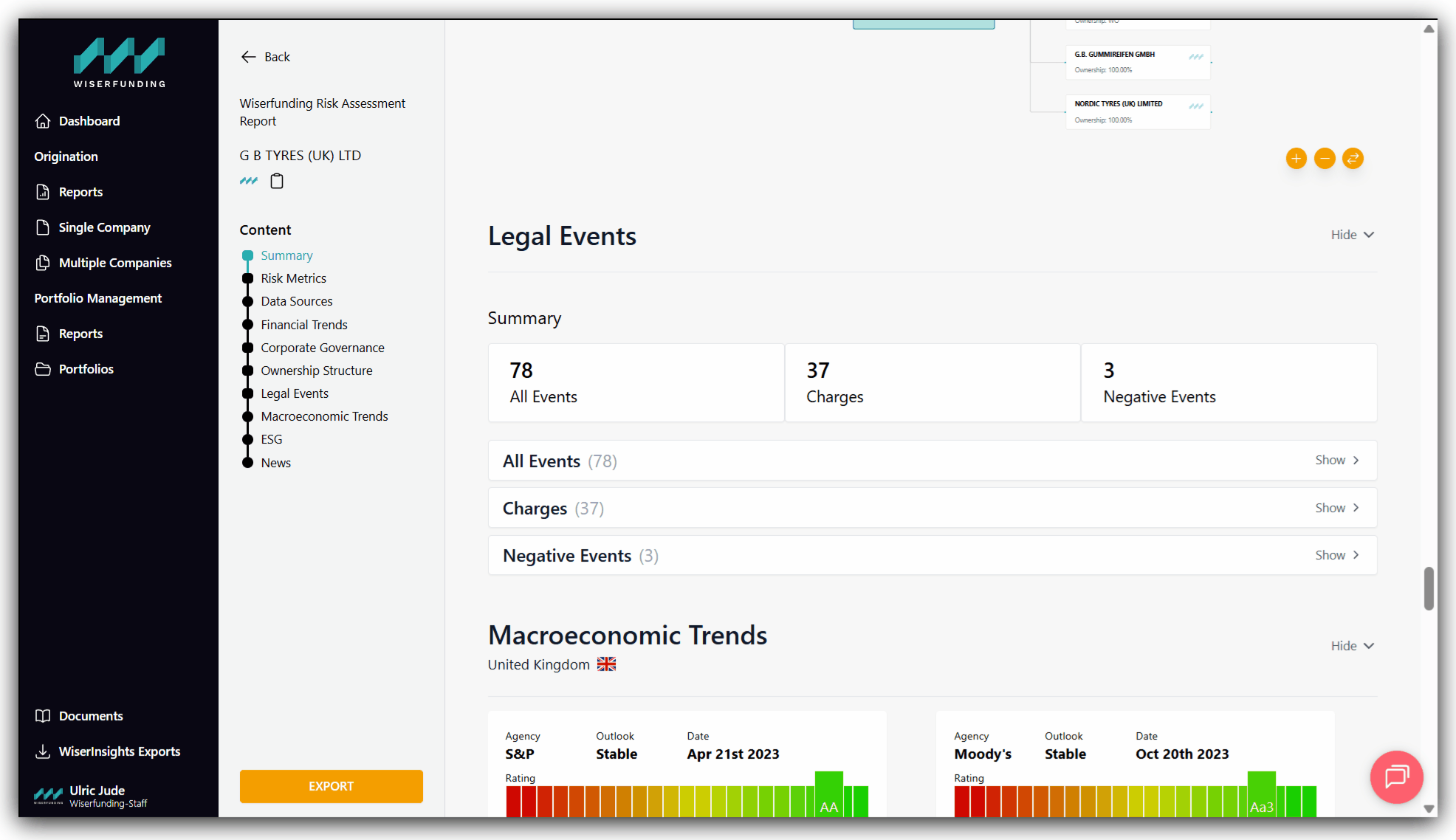Collapse the Legal Events section with Hide
The image size is (1456, 840).
[1352, 235]
